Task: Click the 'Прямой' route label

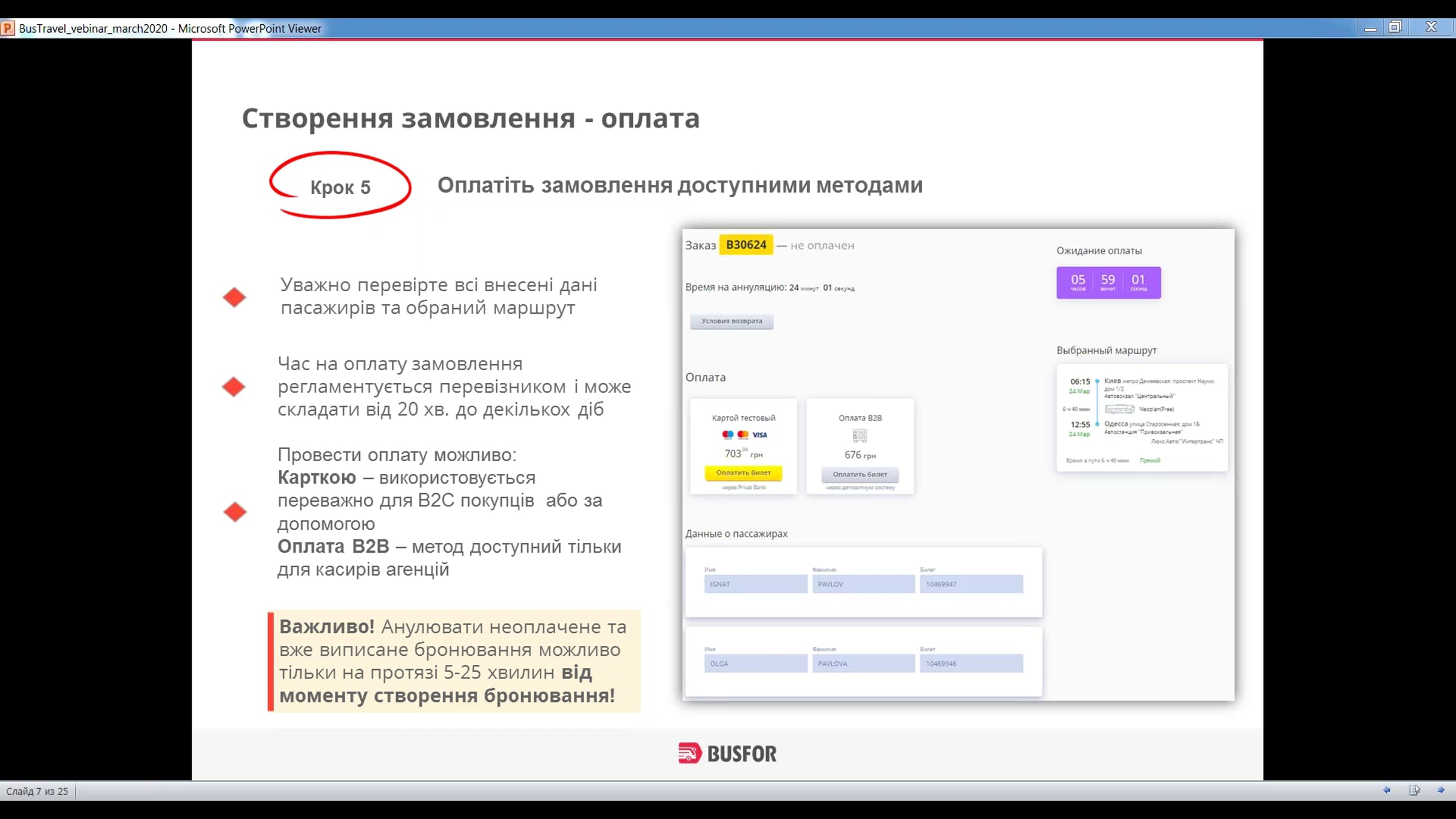Action: pyautogui.click(x=1150, y=460)
